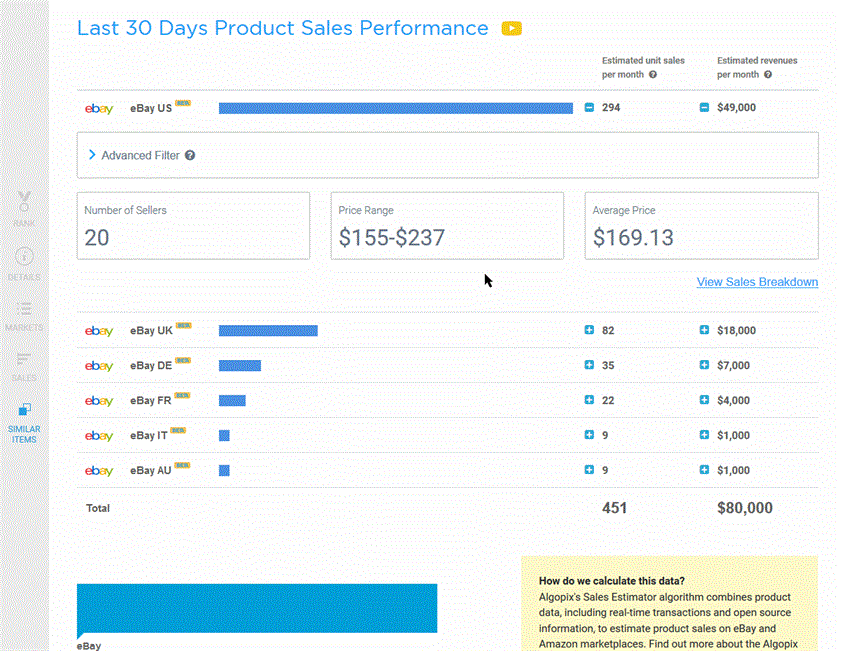
Task: Click the 294 unit sales value
Action: [x=611, y=108]
